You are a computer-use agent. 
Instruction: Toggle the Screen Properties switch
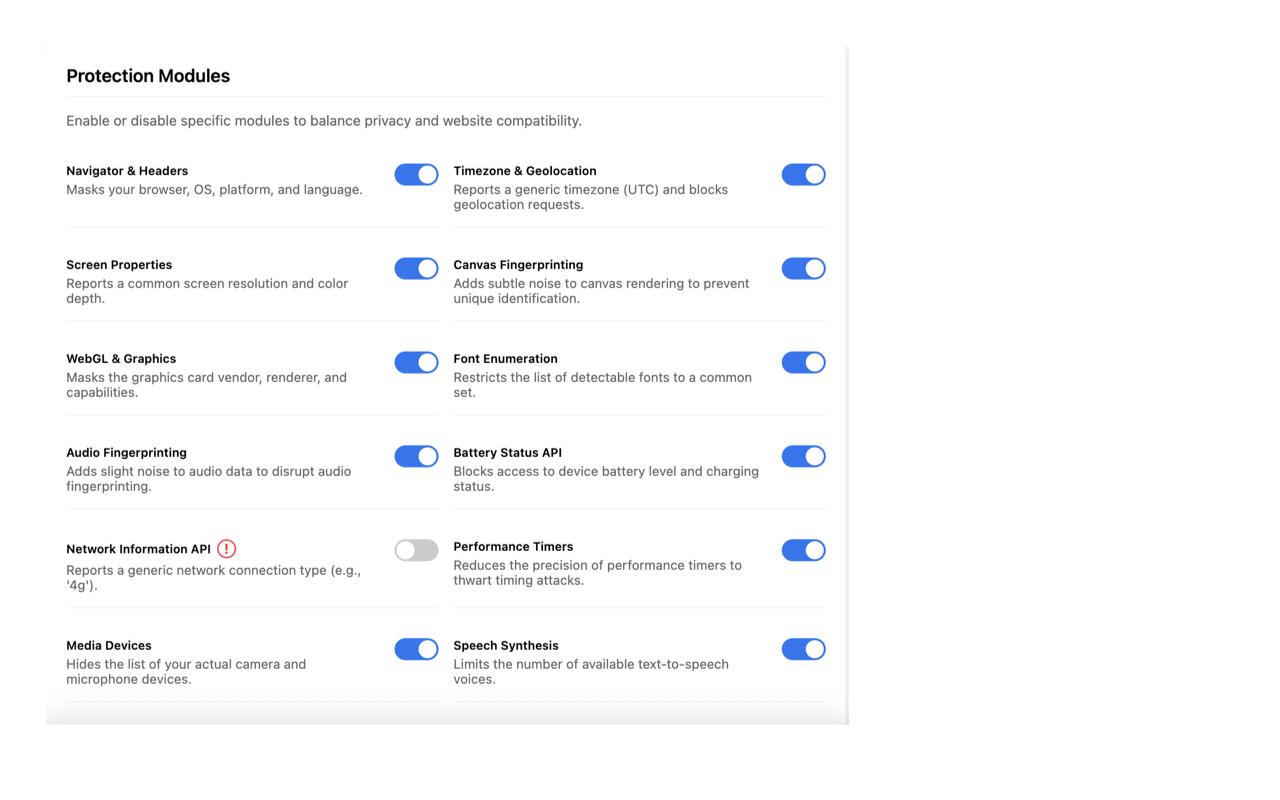coord(416,268)
